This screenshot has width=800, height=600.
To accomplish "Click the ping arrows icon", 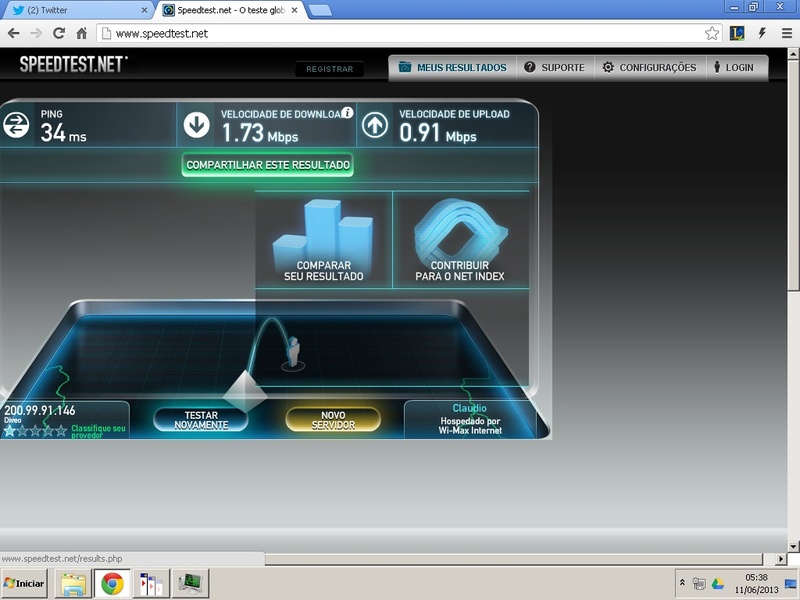I will pyautogui.click(x=16, y=126).
